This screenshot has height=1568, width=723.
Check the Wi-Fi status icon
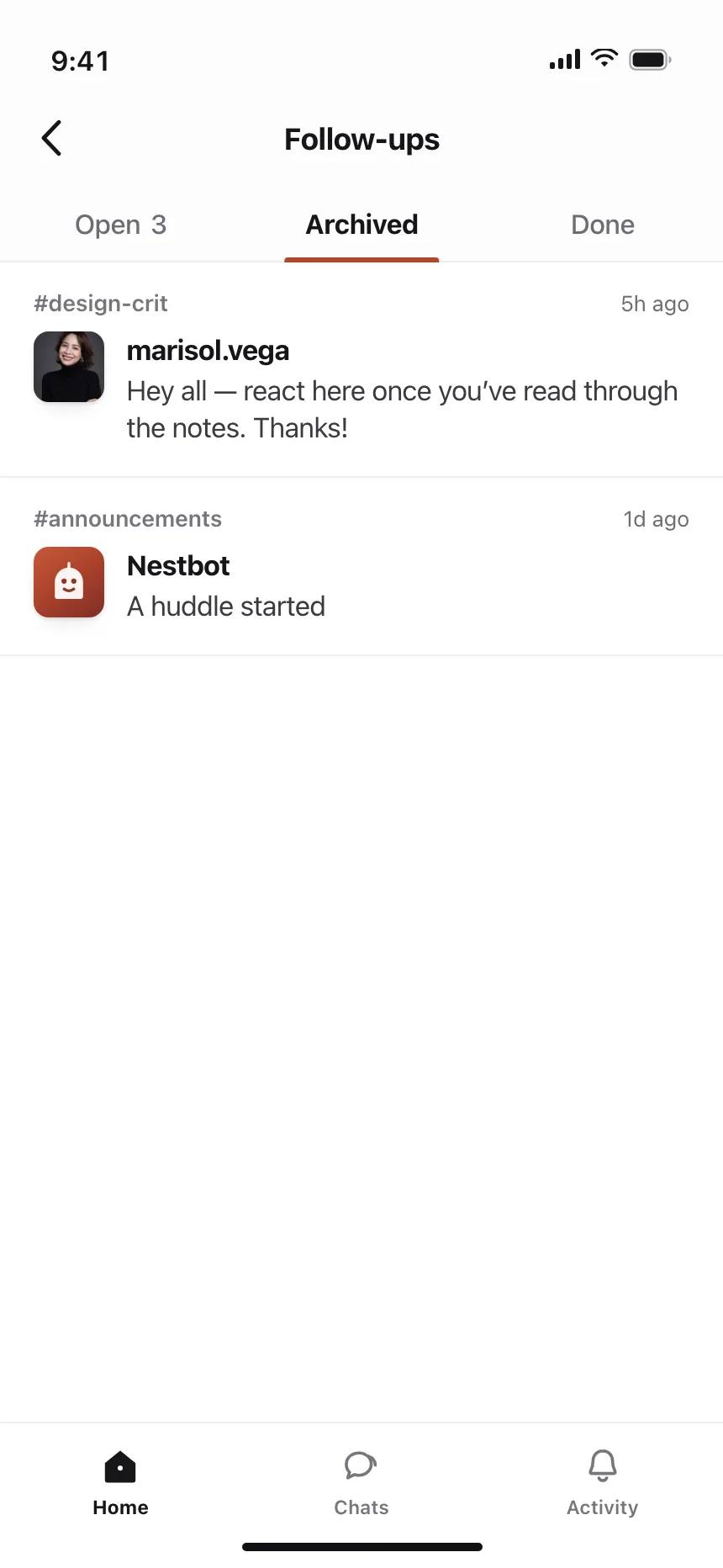[x=604, y=59]
